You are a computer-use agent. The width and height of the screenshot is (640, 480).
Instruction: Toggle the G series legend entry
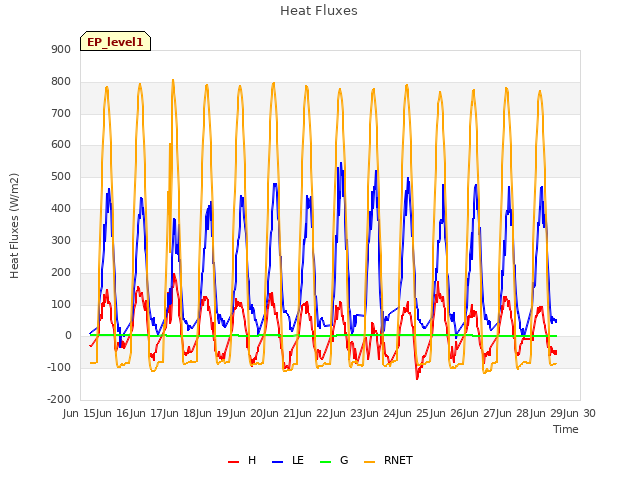[334, 460]
